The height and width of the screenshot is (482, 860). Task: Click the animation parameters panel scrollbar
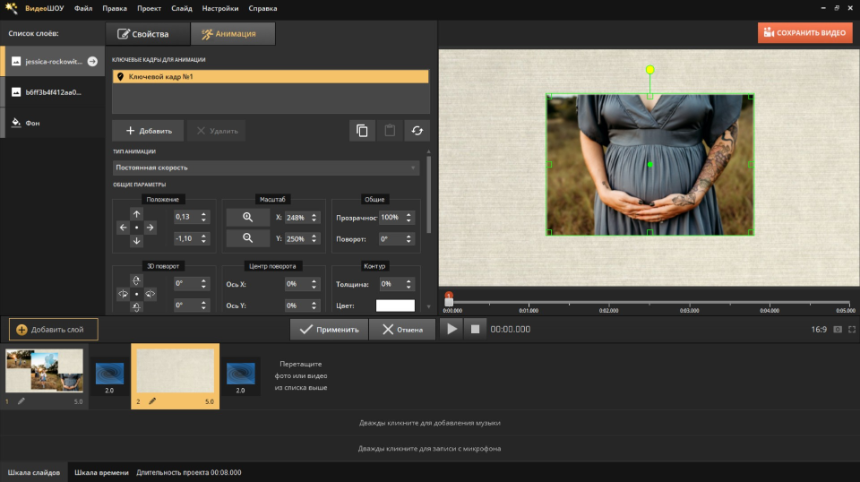(428, 195)
